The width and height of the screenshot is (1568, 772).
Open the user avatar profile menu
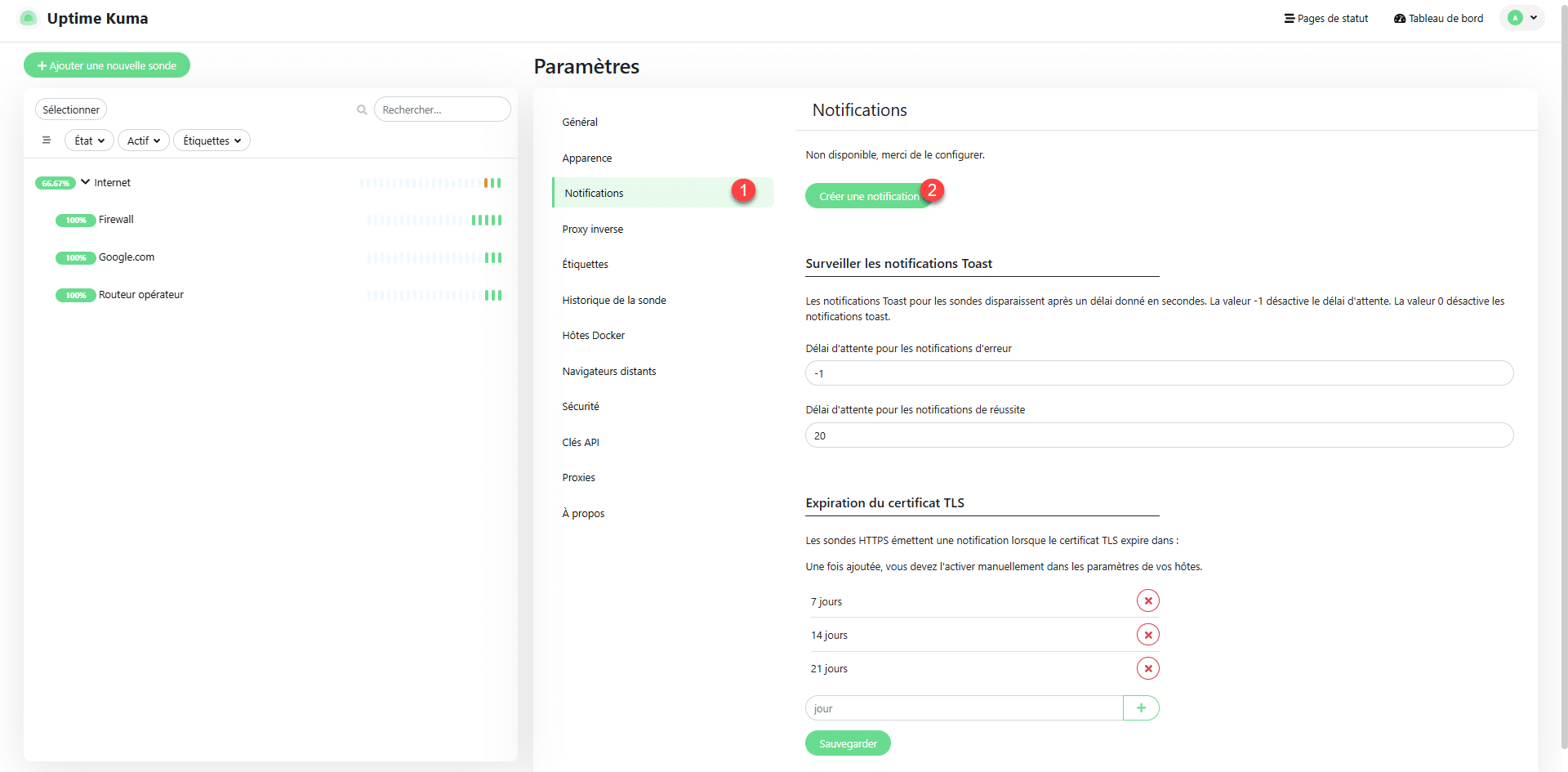1521,18
